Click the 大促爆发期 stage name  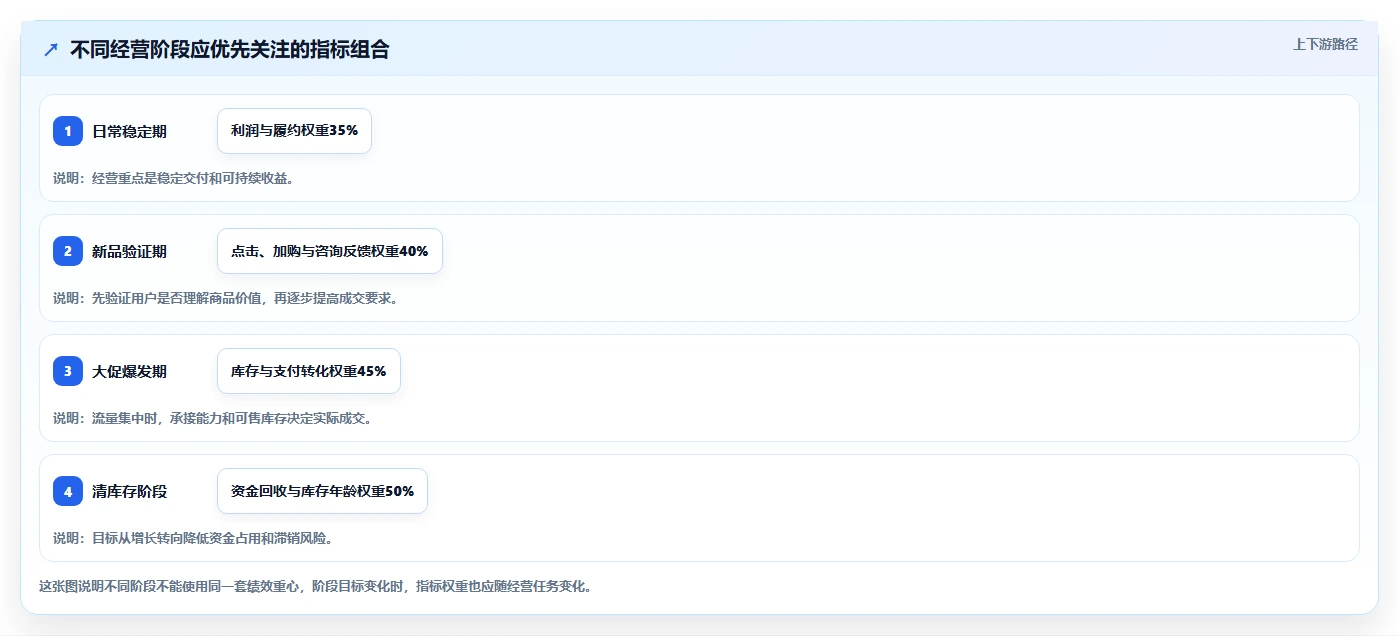coord(129,371)
